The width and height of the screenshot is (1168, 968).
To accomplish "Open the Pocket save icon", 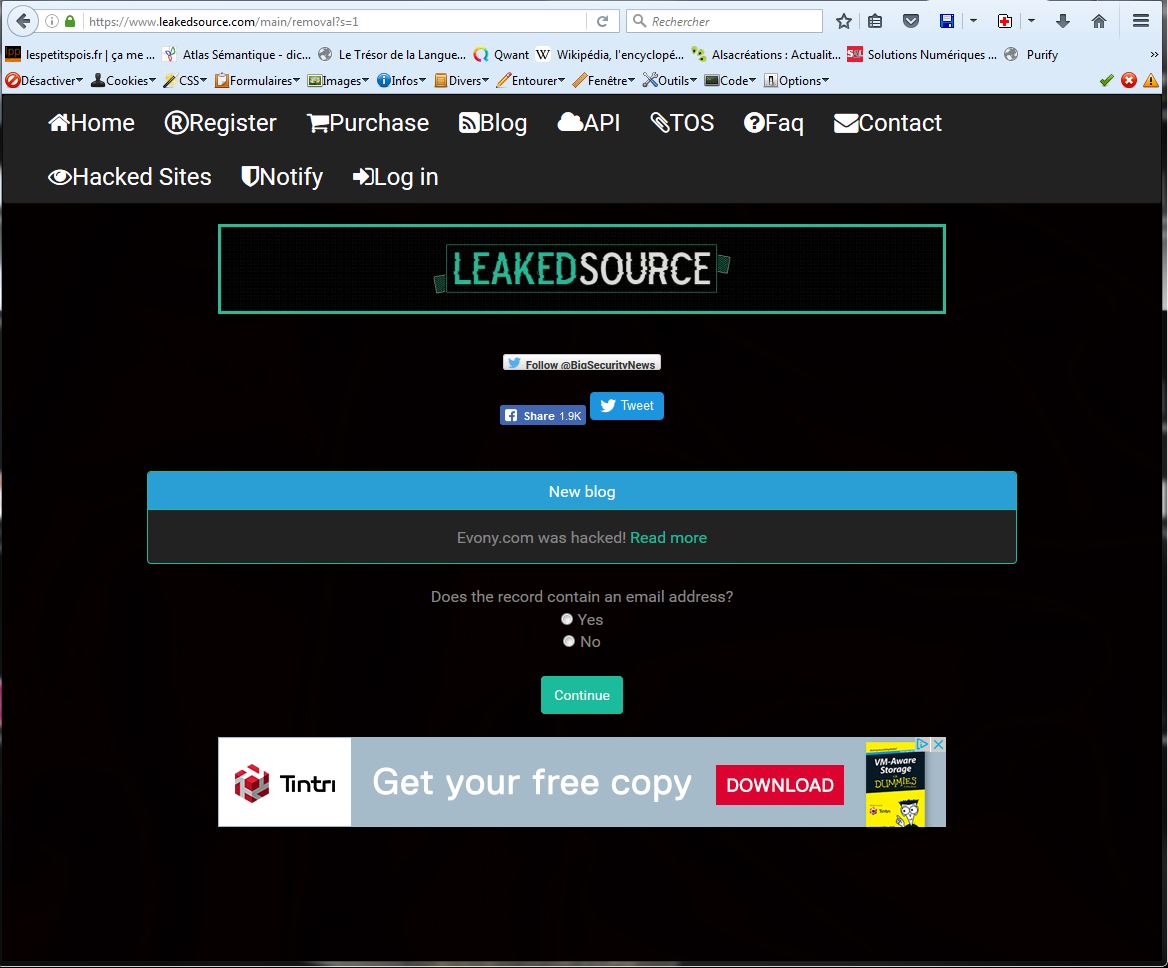I will click(910, 21).
